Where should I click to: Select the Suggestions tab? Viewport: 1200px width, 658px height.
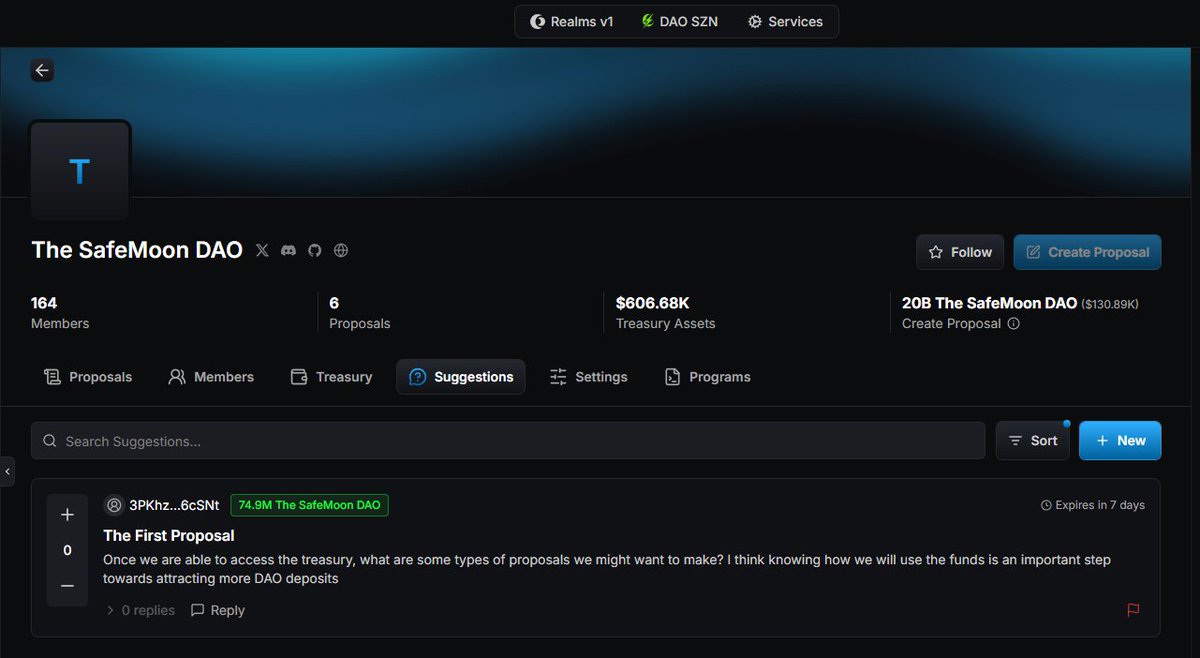(x=461, y=377)
